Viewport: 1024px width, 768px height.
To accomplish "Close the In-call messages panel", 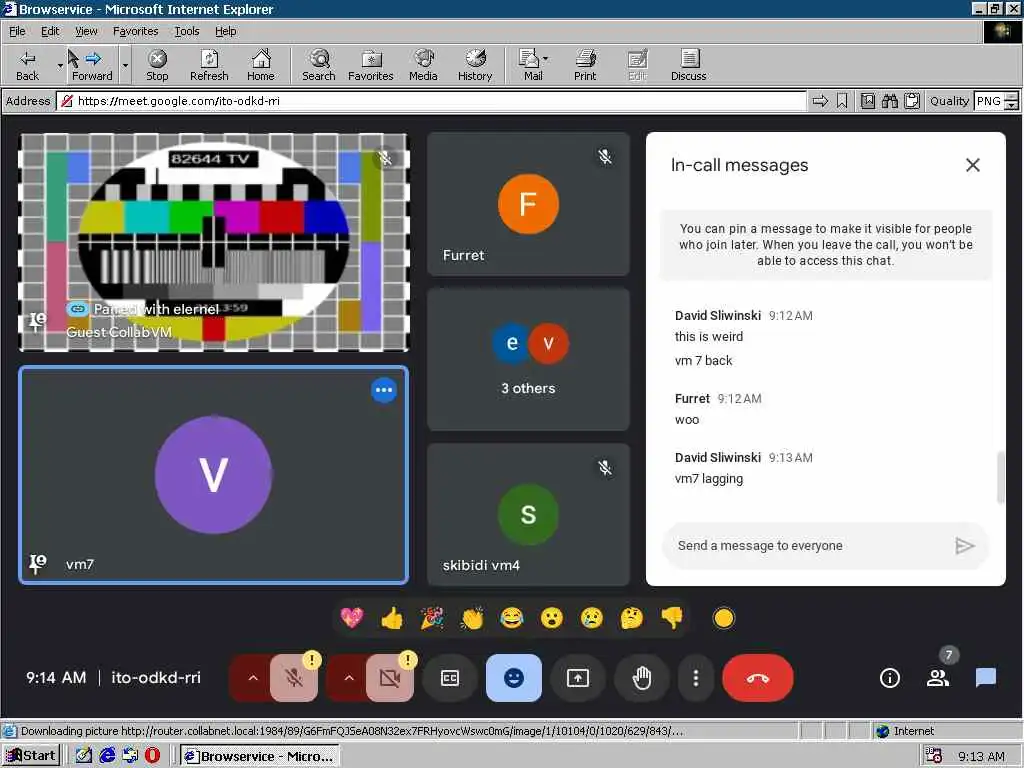I will click(972, 165).
